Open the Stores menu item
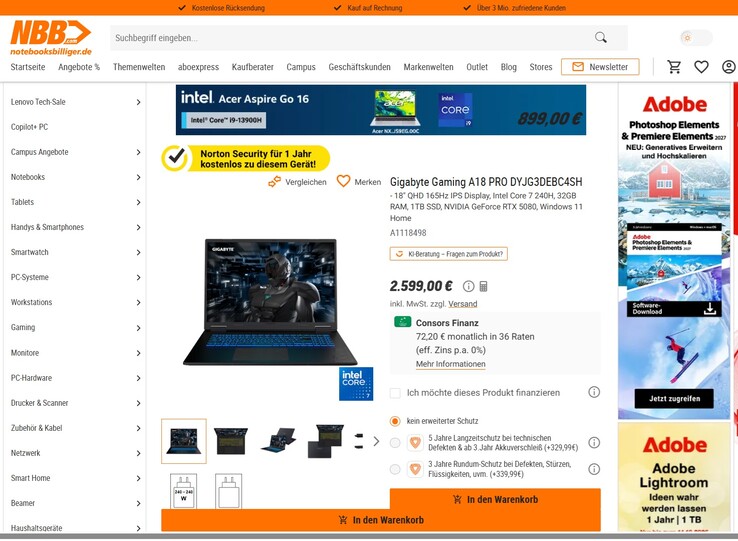This screenshot has width=738, height=541. tap(541, 67)
